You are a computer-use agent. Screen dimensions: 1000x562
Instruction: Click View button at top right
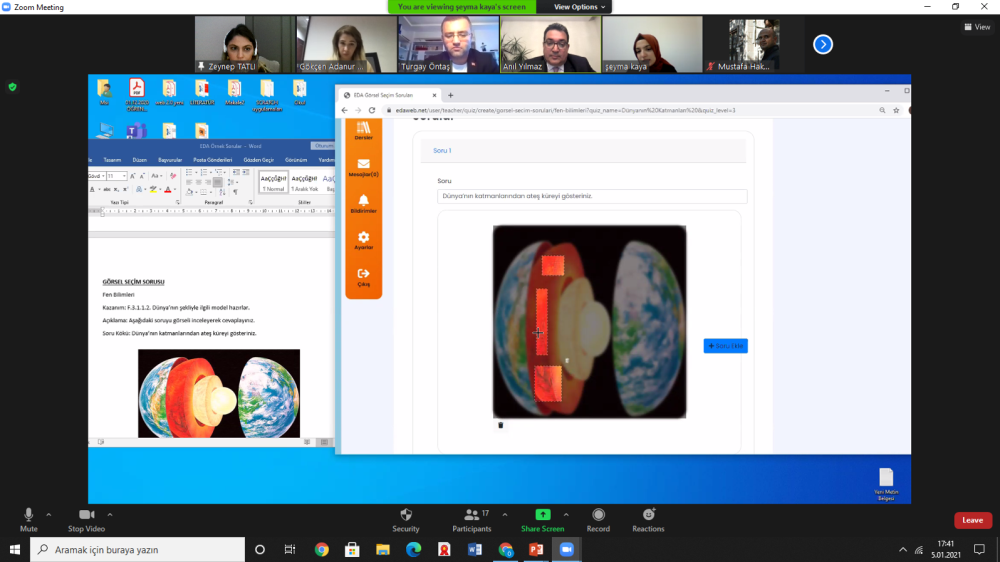coord(977,27)
